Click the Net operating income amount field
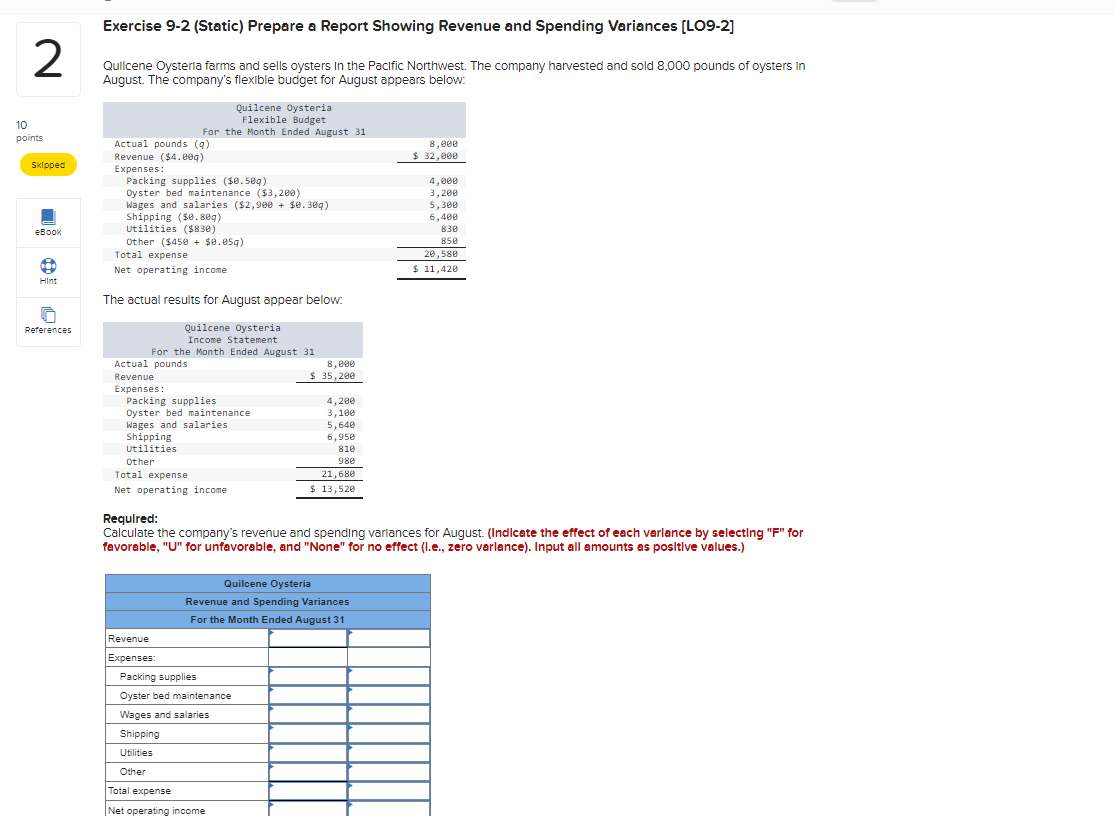Viewport: 1115px width, 819px height. (307, 810)
